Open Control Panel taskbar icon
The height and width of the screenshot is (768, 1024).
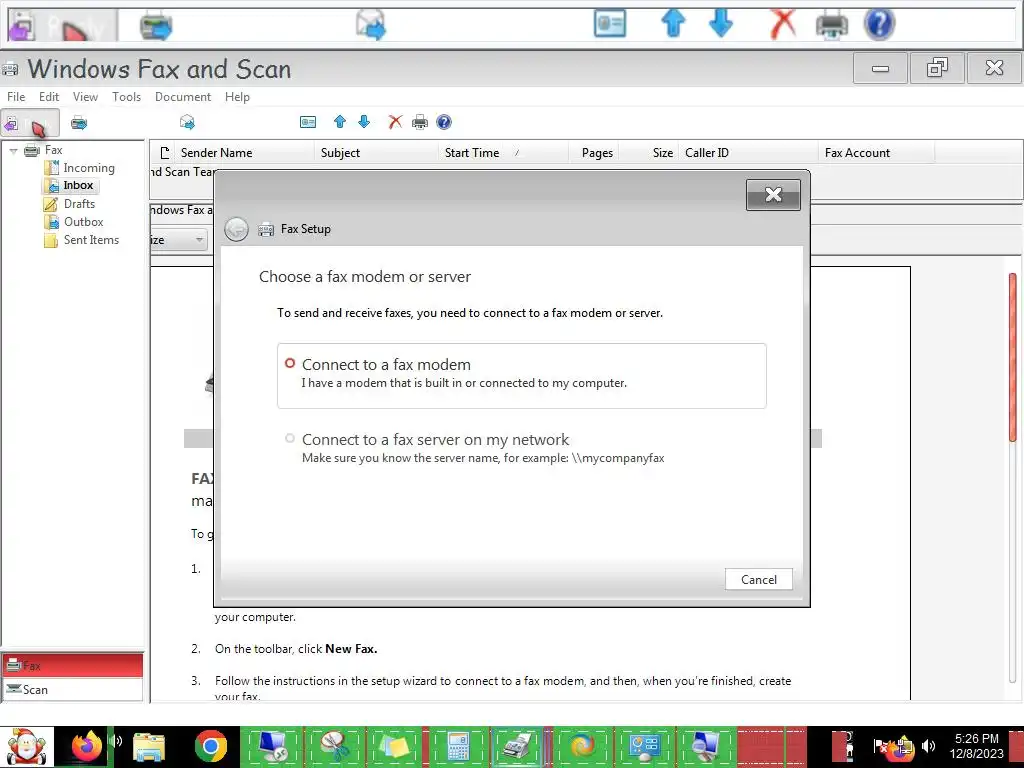pyautogui.click(x=644, y=746)
